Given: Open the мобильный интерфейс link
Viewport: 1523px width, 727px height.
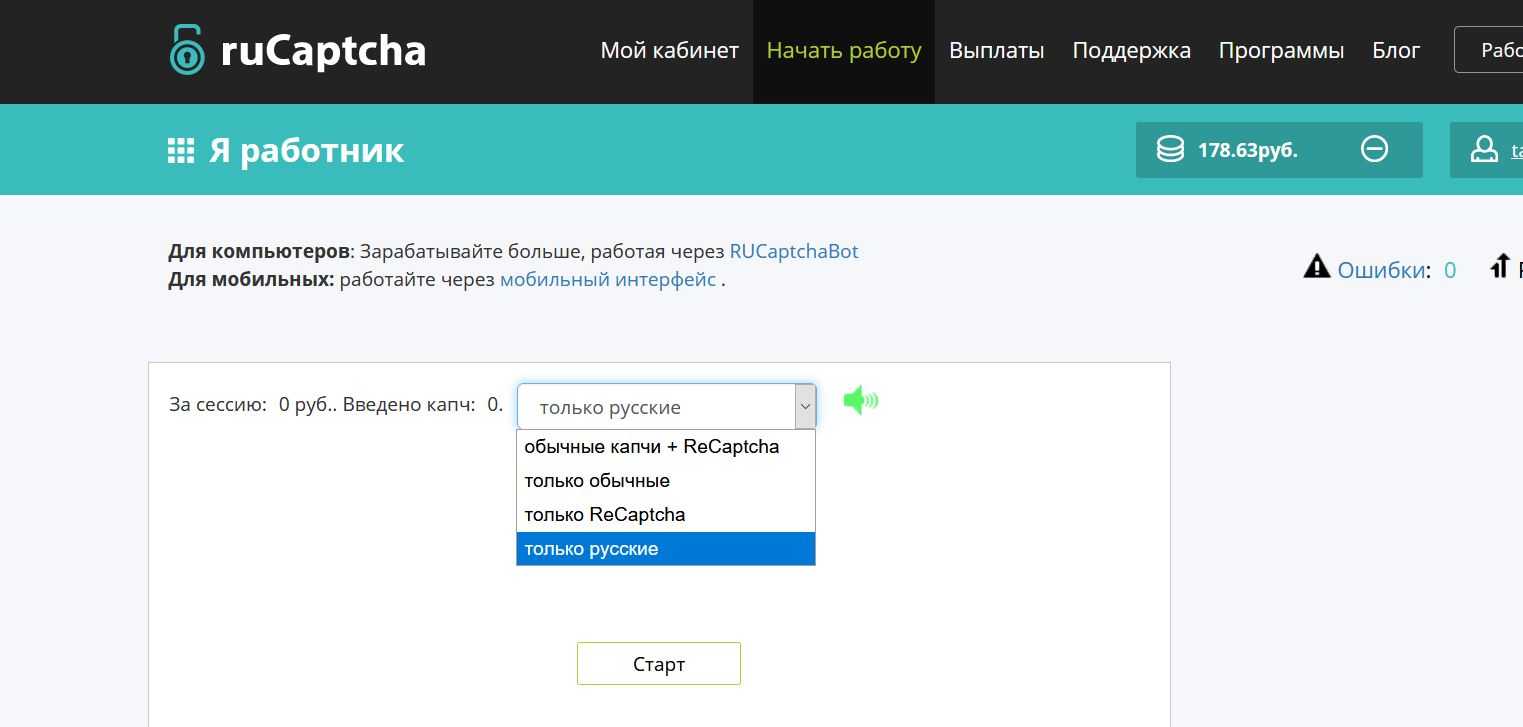Looking at the screenshot, I should 608,279.
